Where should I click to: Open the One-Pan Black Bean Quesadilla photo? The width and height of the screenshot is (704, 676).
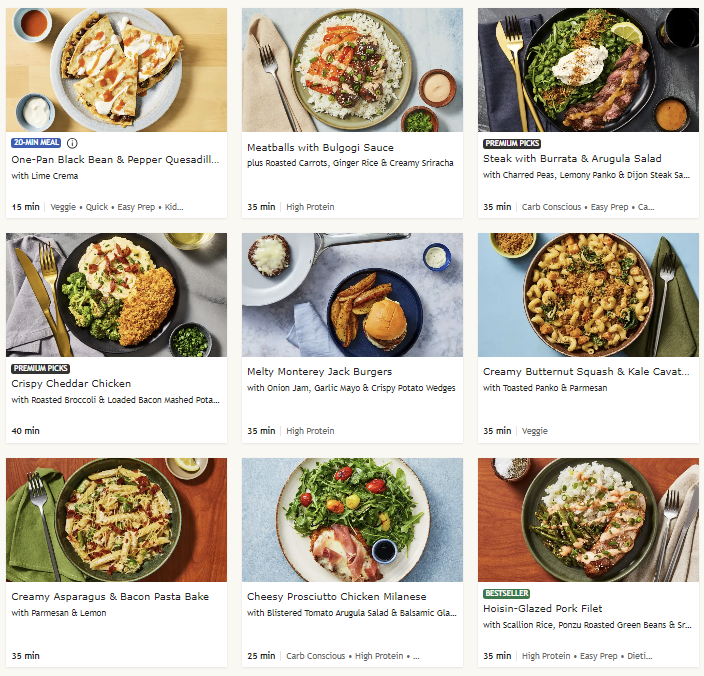coord(116,70)
